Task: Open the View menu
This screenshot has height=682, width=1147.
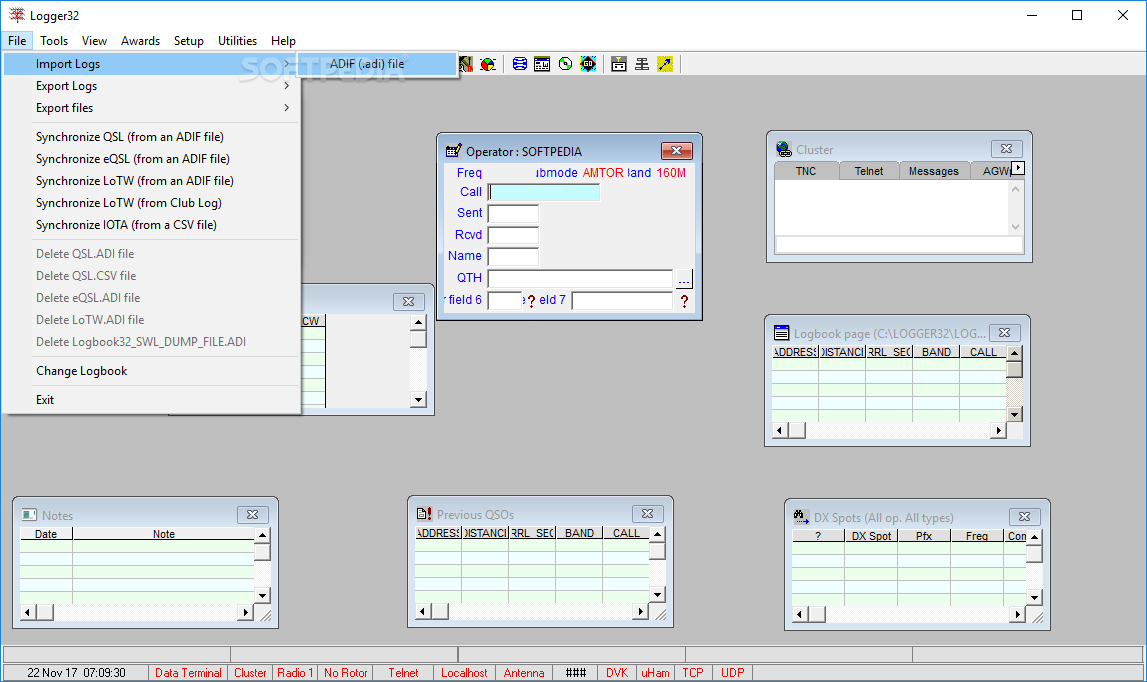Action: (x=94, y=41)
